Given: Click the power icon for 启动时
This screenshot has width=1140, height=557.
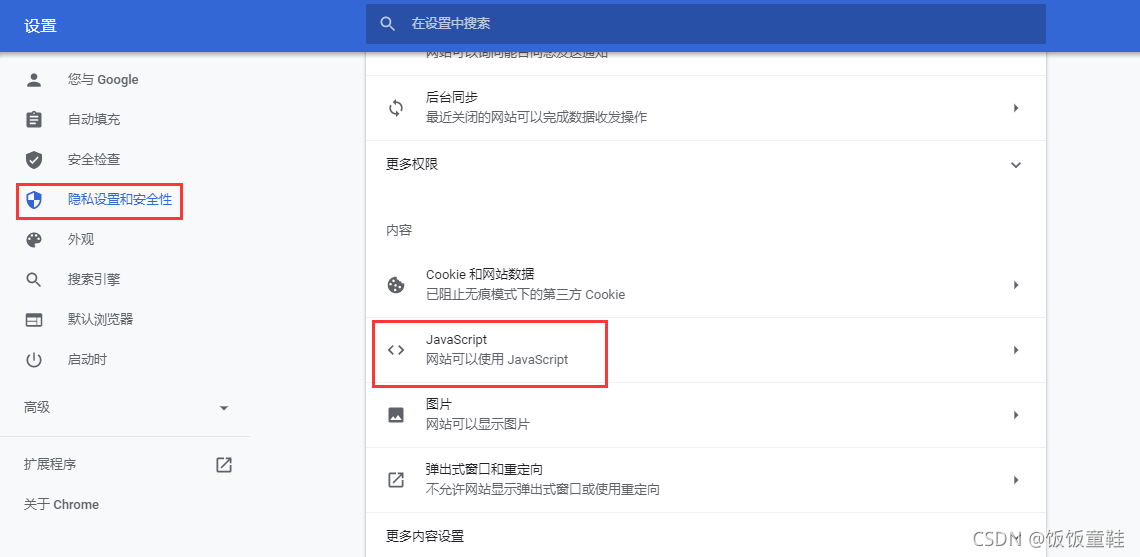Looking at the screenshot, I should point(34,360).
